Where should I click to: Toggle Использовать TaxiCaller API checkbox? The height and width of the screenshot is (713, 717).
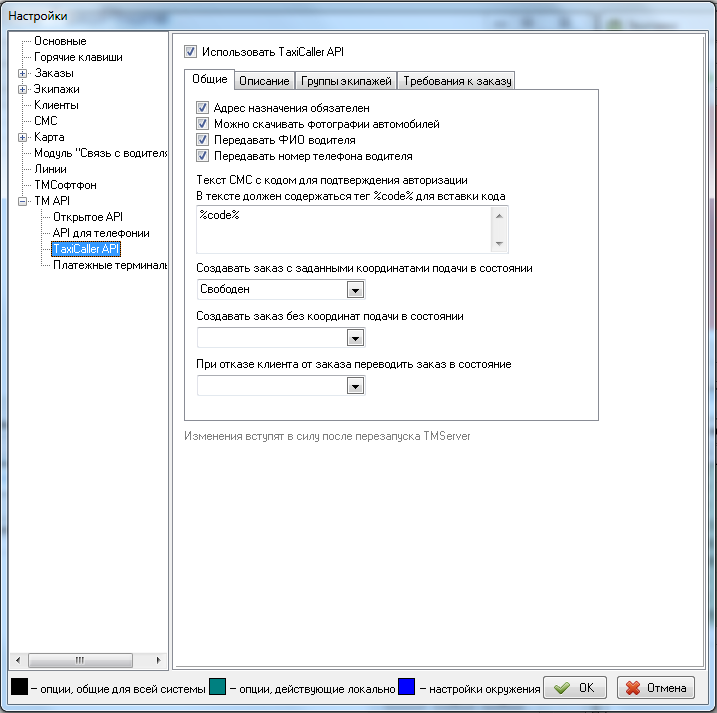point(191,51)
